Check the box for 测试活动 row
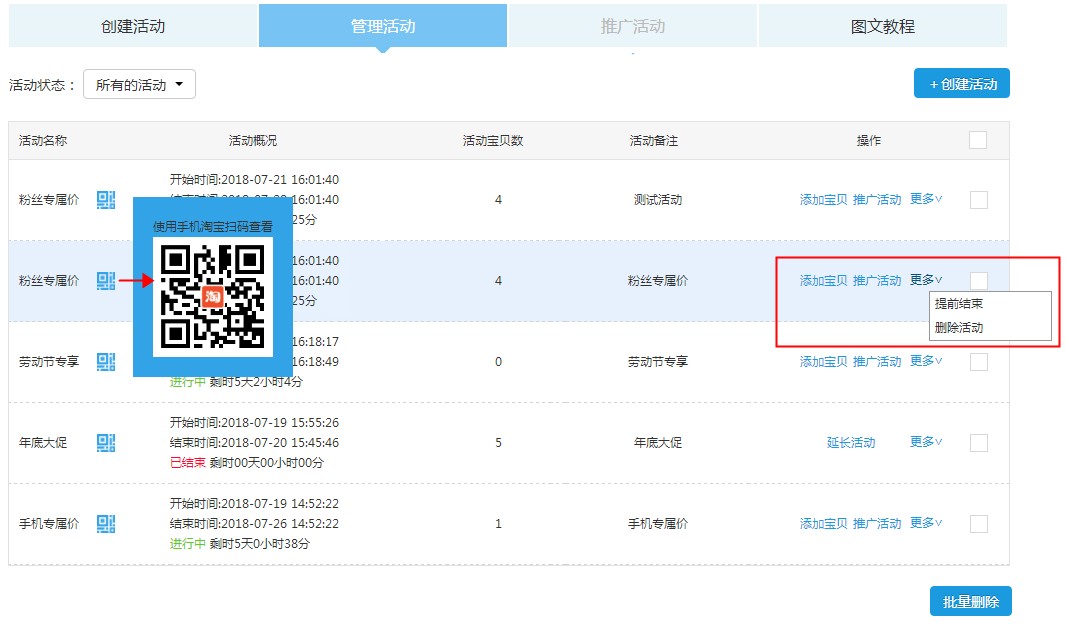This screenshot has width=1066, height=633. (978, 200)
